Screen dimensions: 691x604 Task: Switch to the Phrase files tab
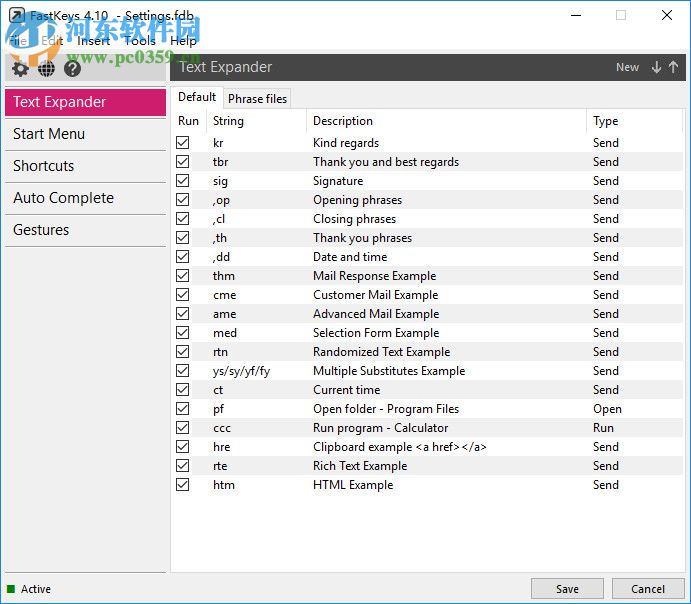click(x=257, y=99)
